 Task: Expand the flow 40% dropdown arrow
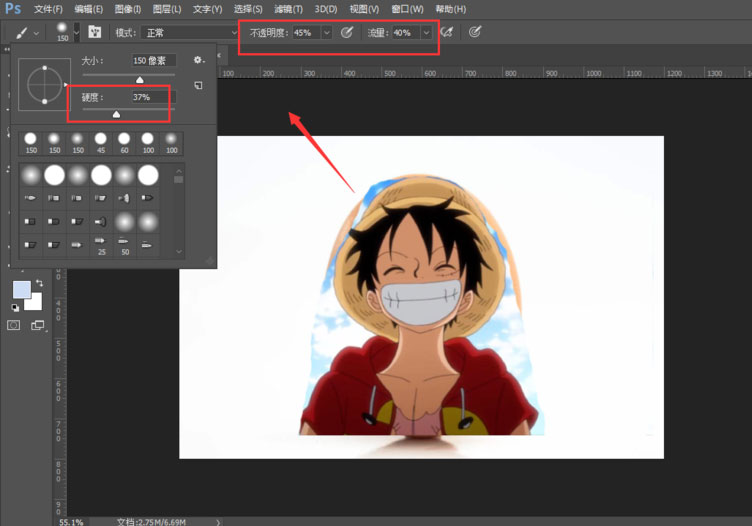(x=426, y=33)
